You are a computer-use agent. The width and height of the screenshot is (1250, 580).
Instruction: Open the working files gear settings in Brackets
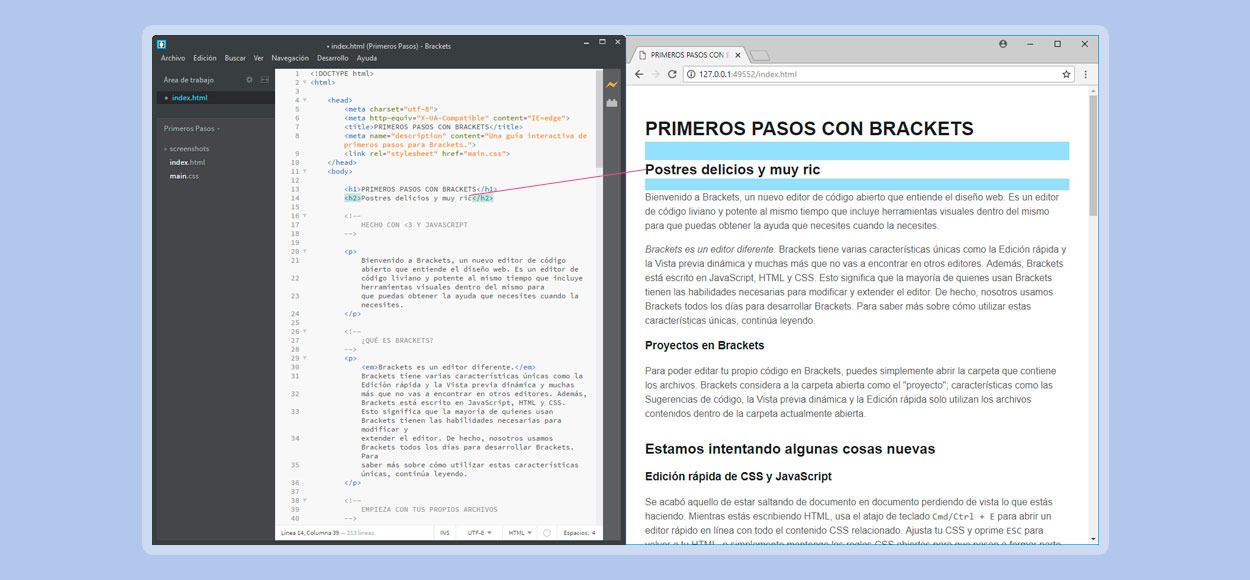pyautogui.click(x=249, y=80)
